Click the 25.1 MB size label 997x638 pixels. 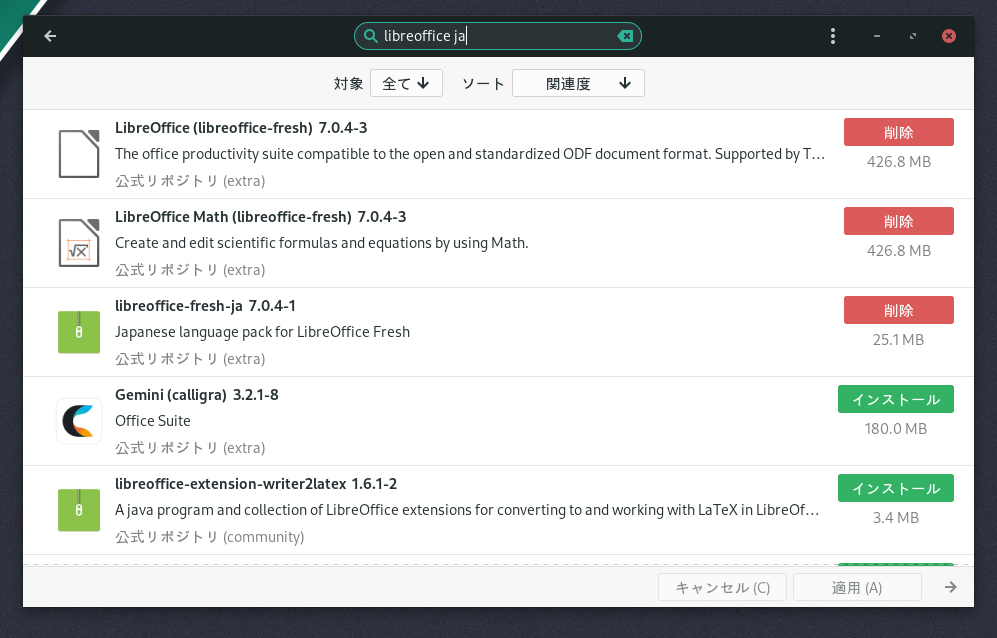coord(898,340)
